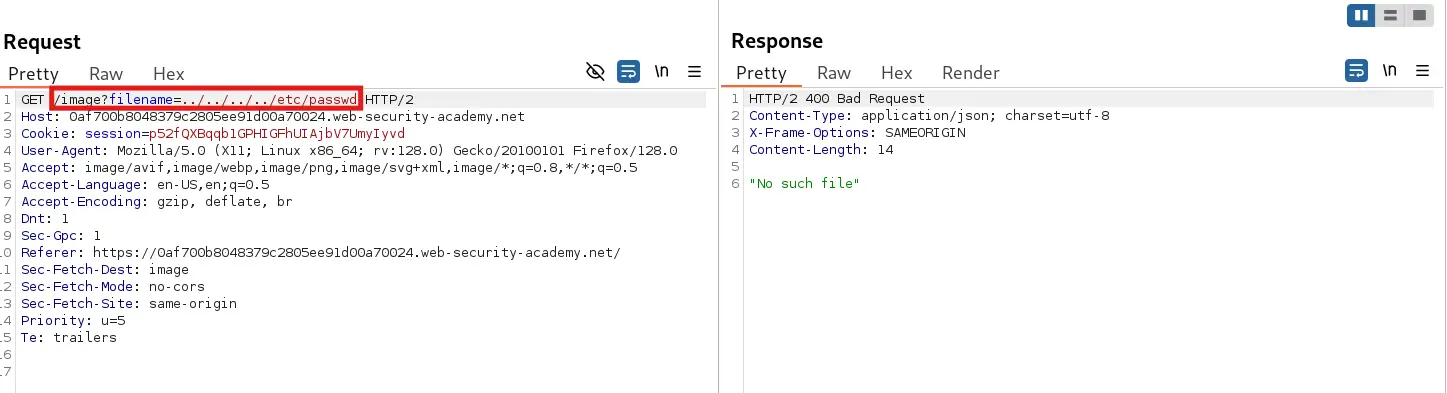Select top-bottom stacked layout icon
Screen dimensions: 1447x393
coord(1390,15)
